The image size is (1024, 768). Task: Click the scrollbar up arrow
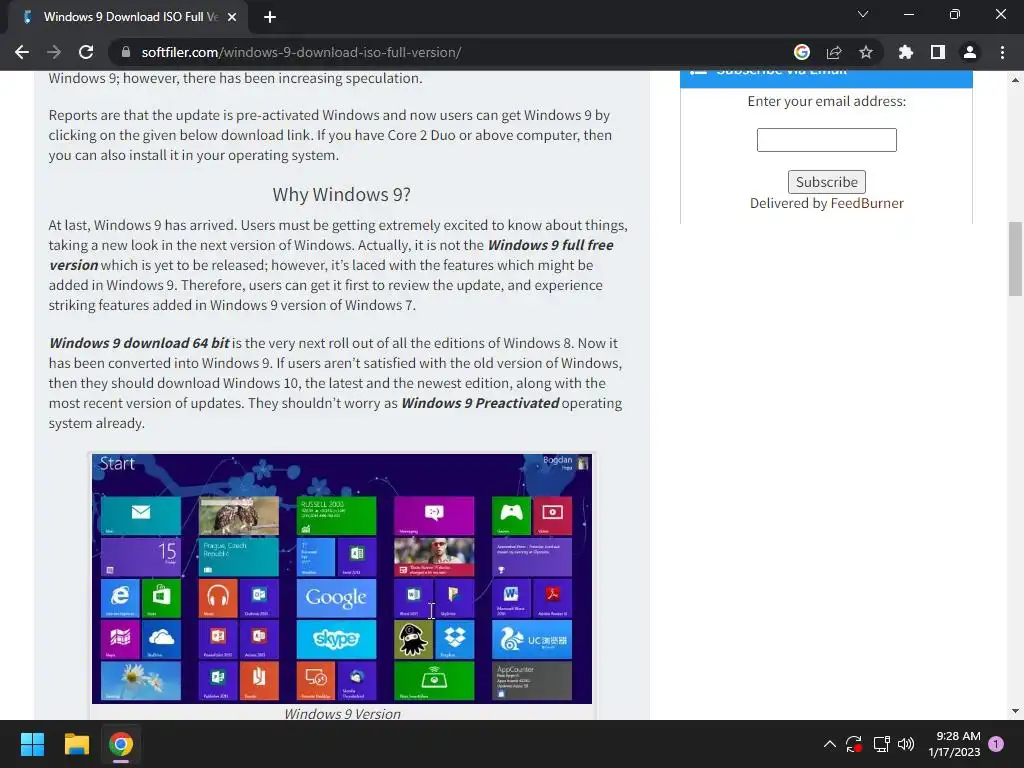point(1015,80)
